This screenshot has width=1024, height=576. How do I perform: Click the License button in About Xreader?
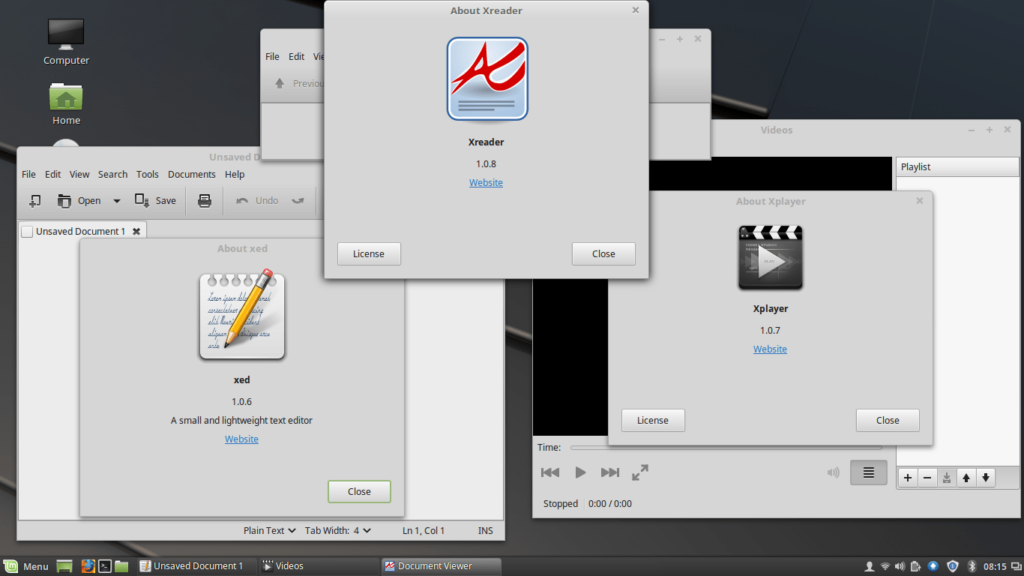[x=368, y=254]
